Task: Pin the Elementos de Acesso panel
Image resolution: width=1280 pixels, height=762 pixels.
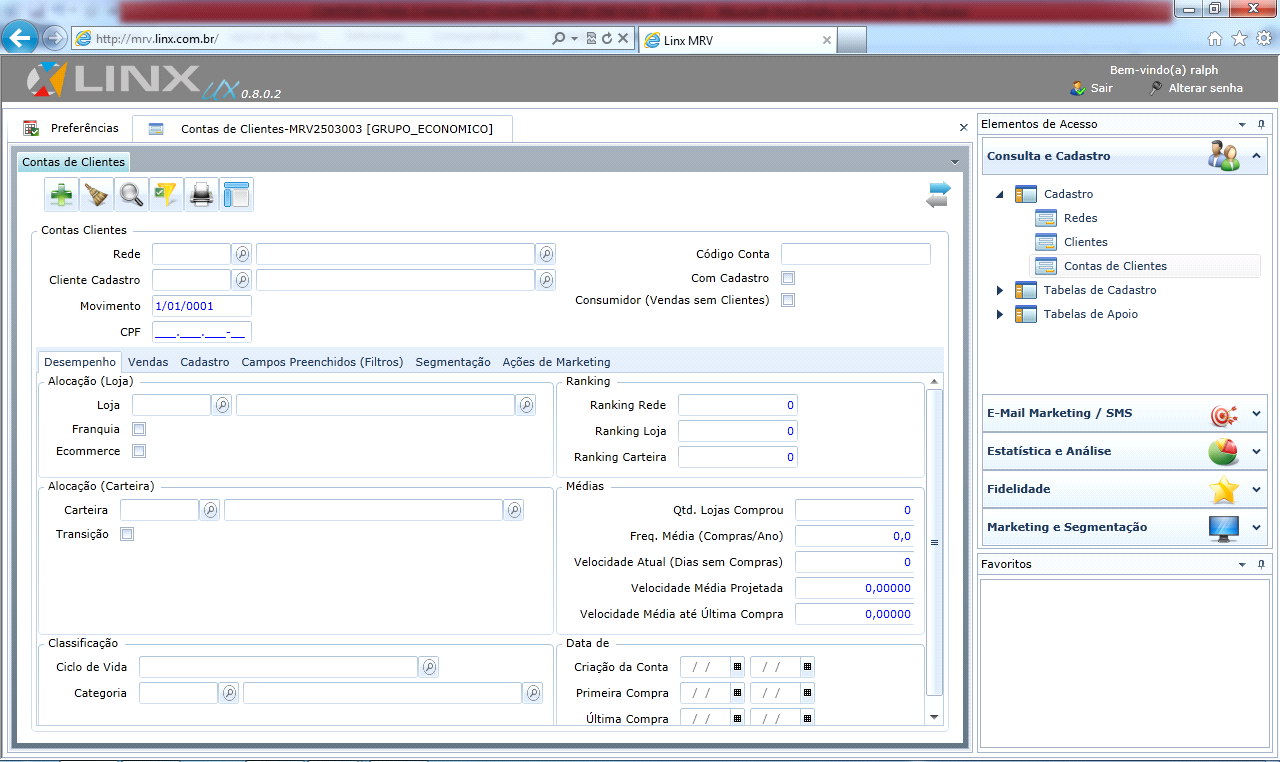Action: [1262, 124]
